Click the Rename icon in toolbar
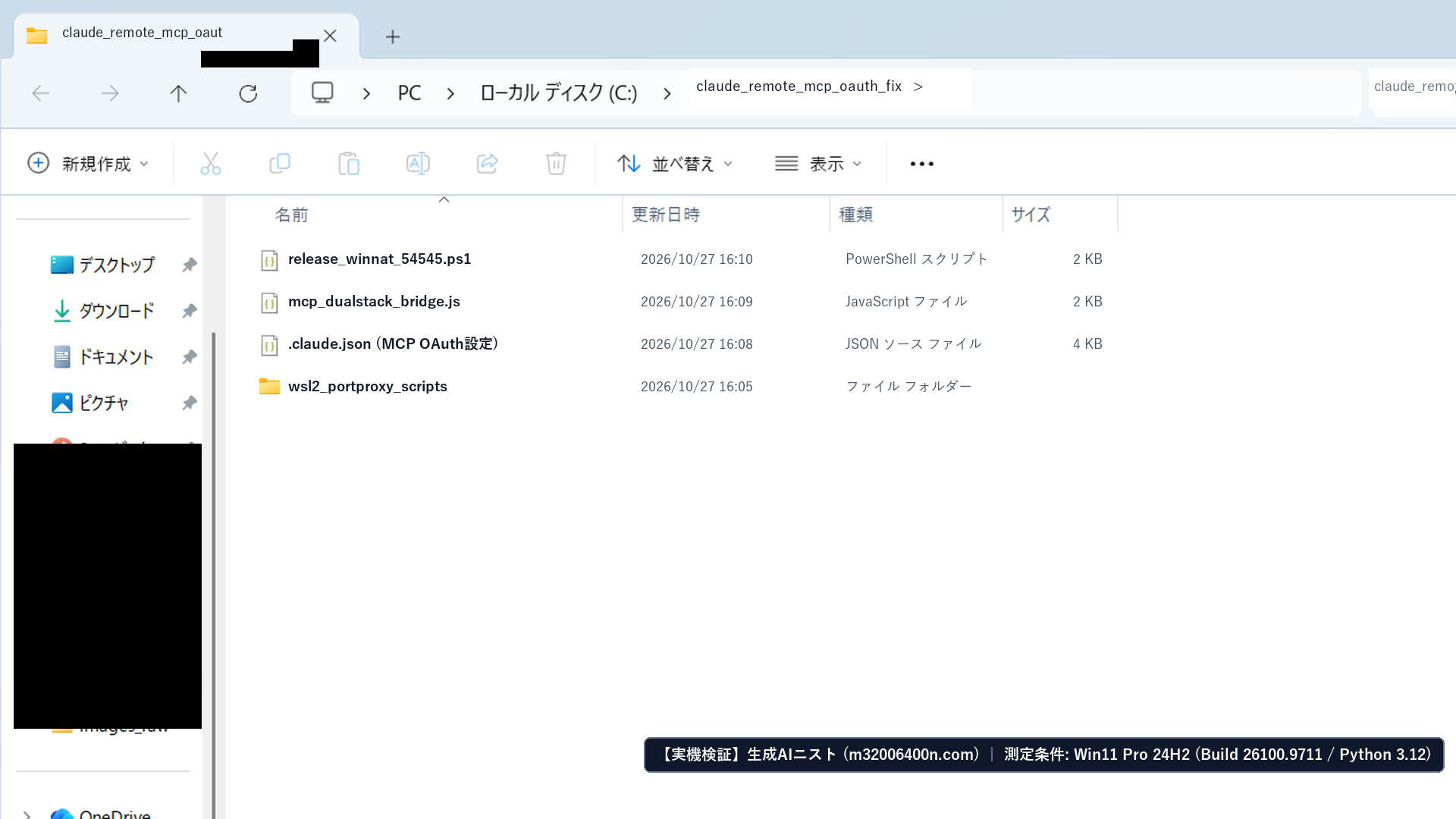This screenshot has width=1456, height=819. click(x=418, y=163)
